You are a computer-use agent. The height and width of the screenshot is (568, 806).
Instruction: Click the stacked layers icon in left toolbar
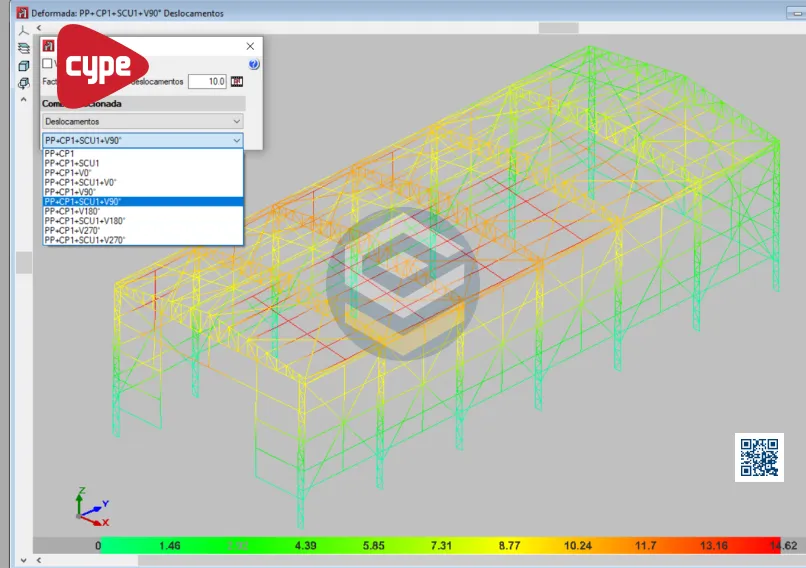[24, 47]
